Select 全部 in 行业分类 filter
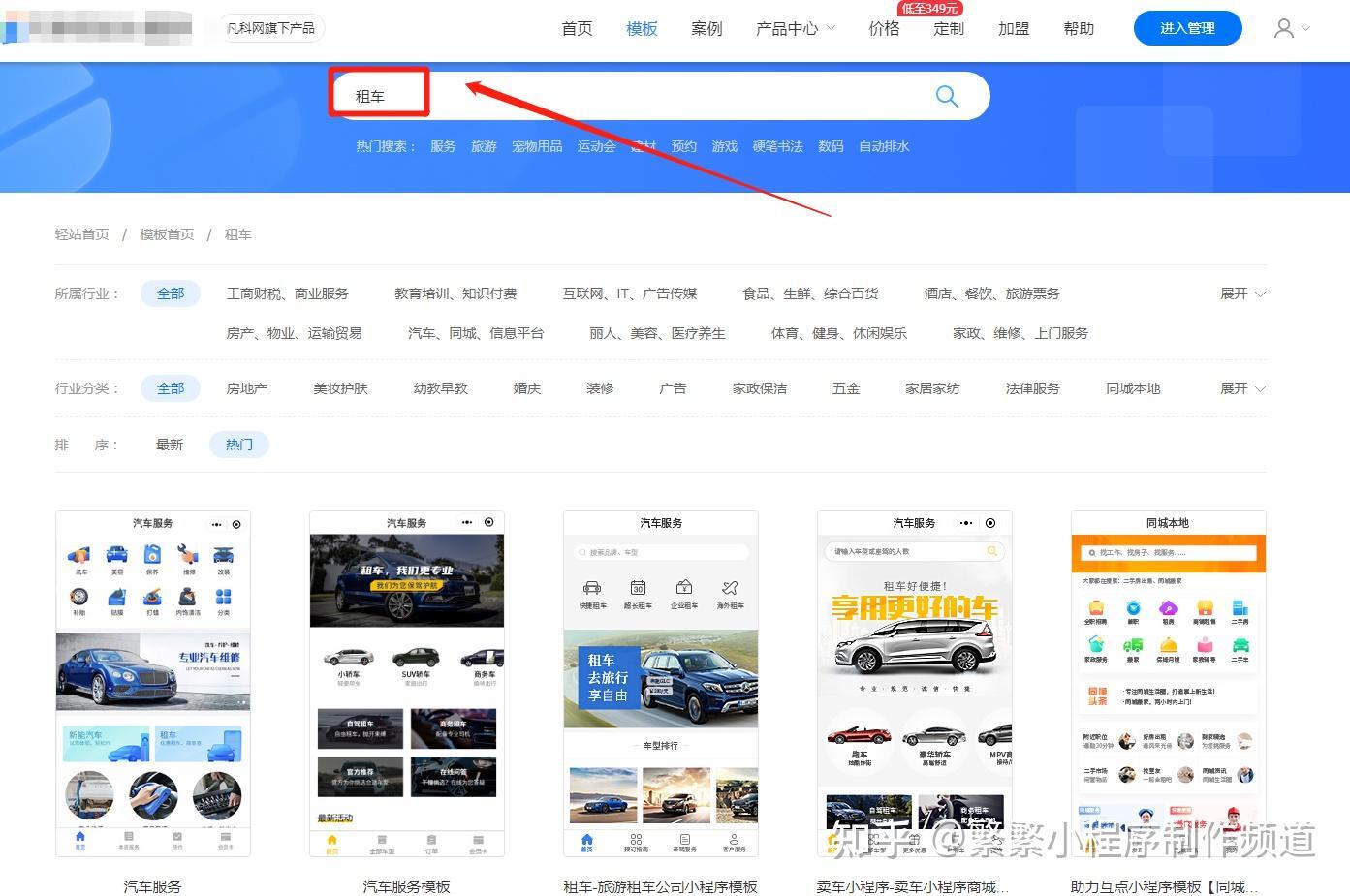 (171, 388)
